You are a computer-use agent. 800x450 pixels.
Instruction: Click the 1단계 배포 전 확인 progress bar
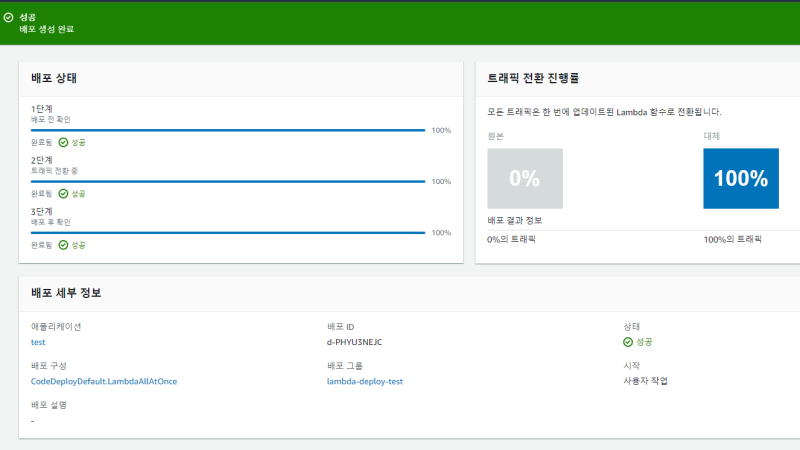pyautogui.click(x=228, y=130)
